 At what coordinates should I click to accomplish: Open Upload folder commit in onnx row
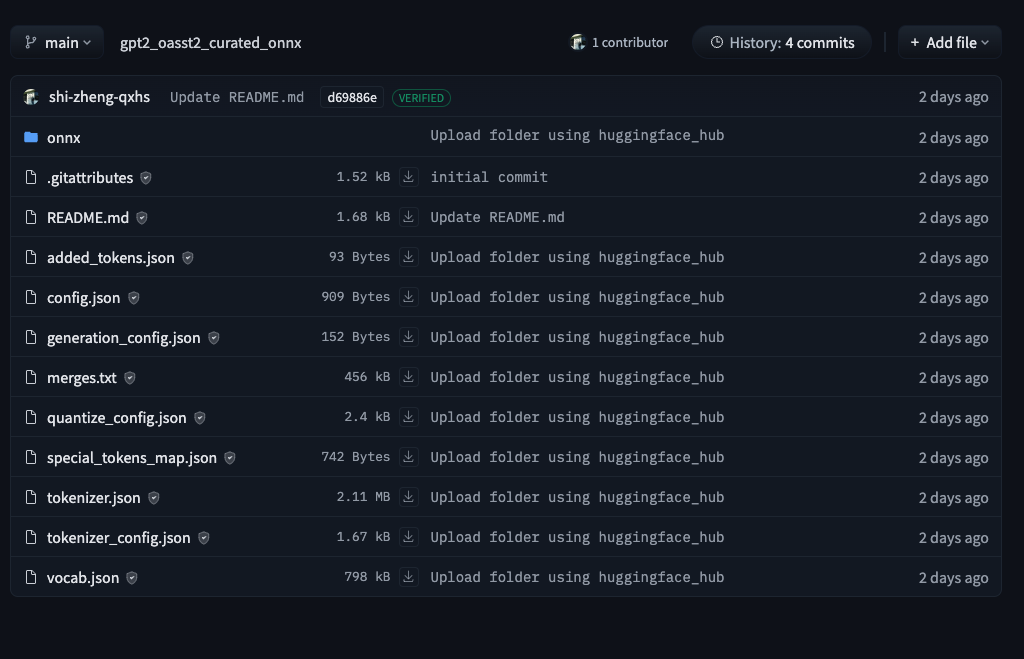click(x=577, y=135)
